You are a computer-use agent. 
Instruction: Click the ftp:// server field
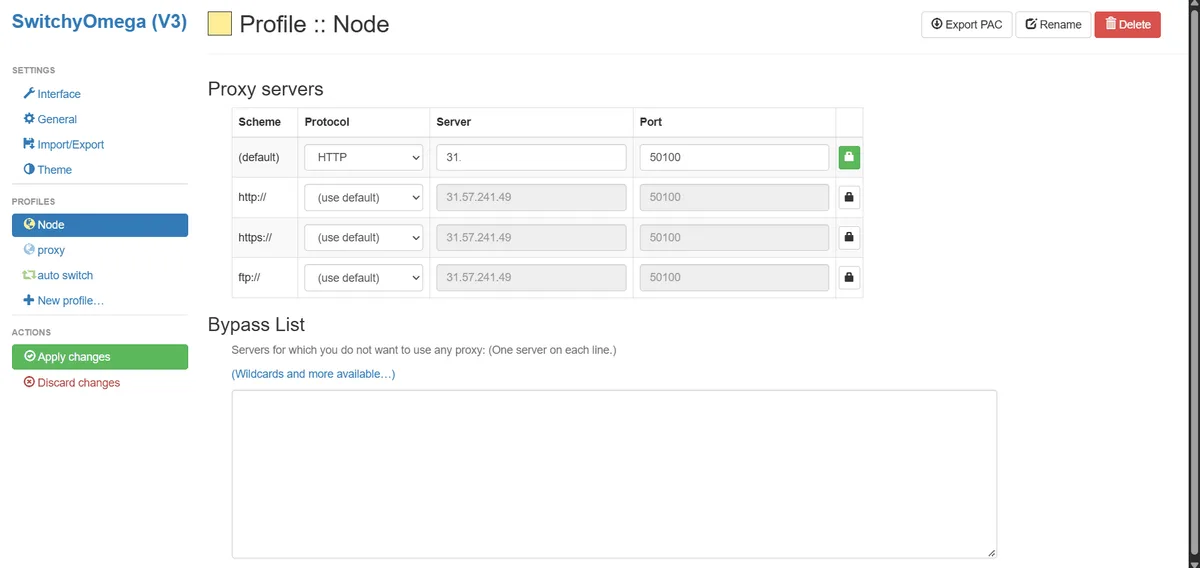[x=532, y=277]
